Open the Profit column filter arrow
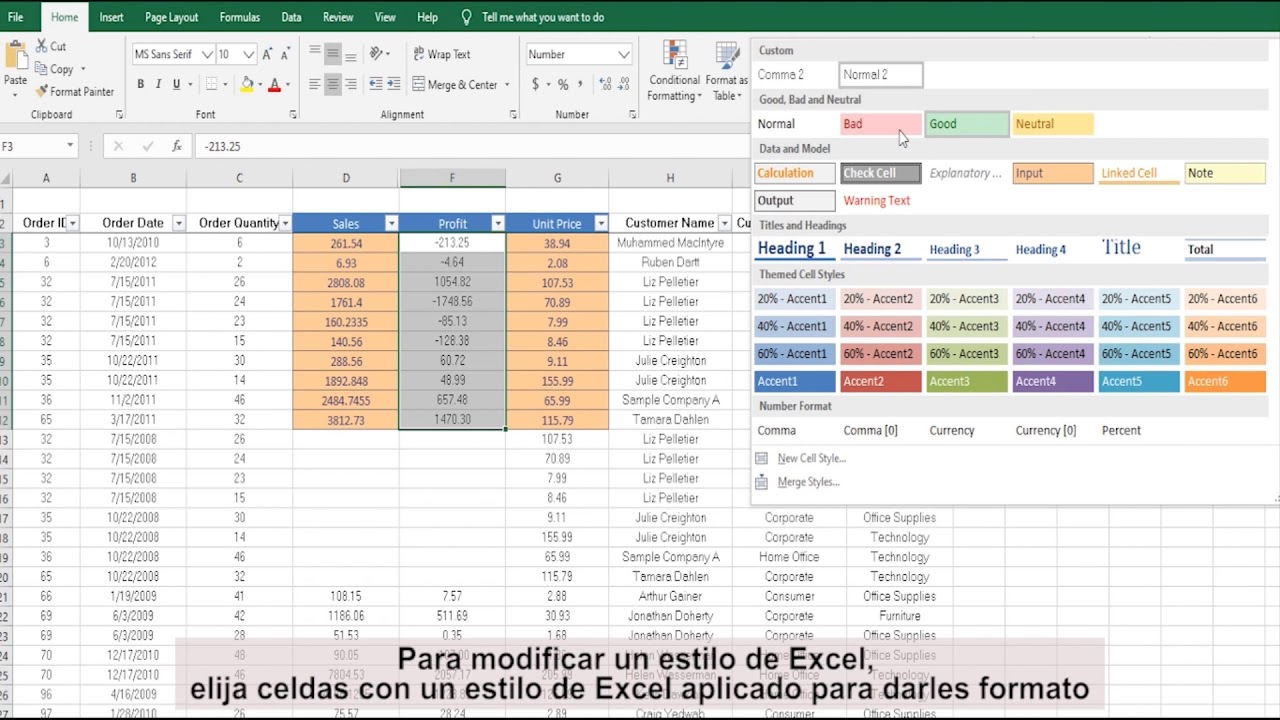Image resolution: width=1280 pixels, height=720 pixels. coord(497,223)
